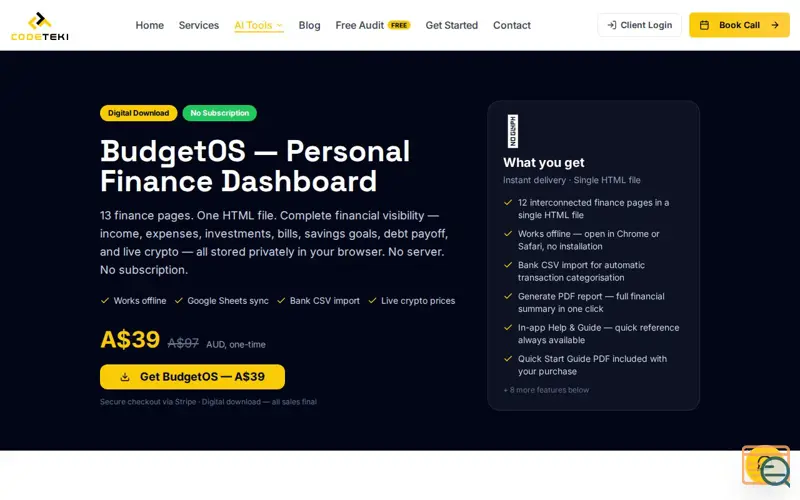Click the login arrow icon in Client Login
800x500 pixels.
click(612, 25)
